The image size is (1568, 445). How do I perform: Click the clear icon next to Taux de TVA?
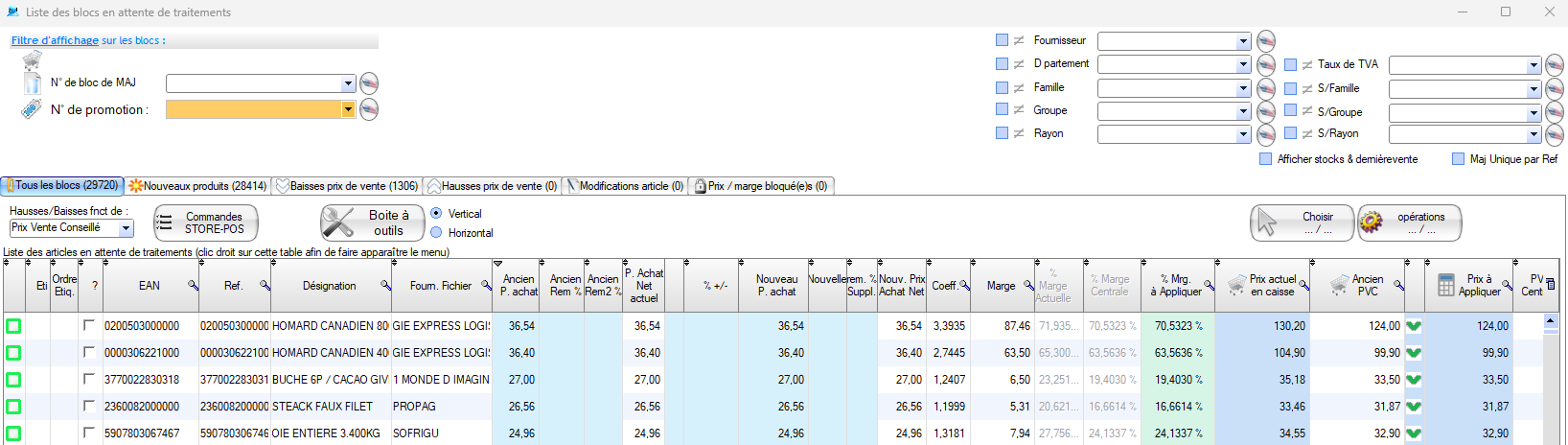[x=1554, y=65]
